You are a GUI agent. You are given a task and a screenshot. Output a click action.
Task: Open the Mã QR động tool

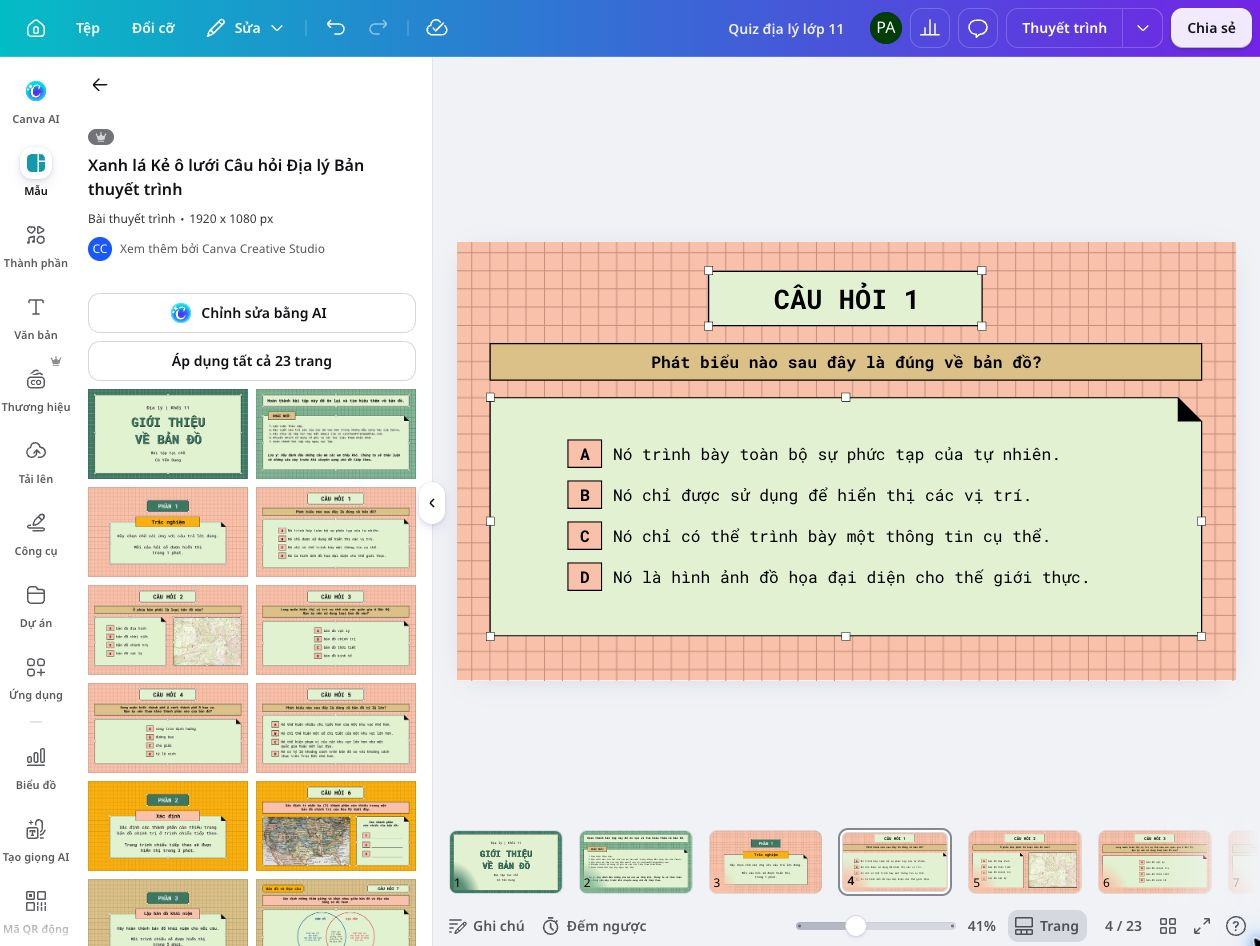coord(36,912)
